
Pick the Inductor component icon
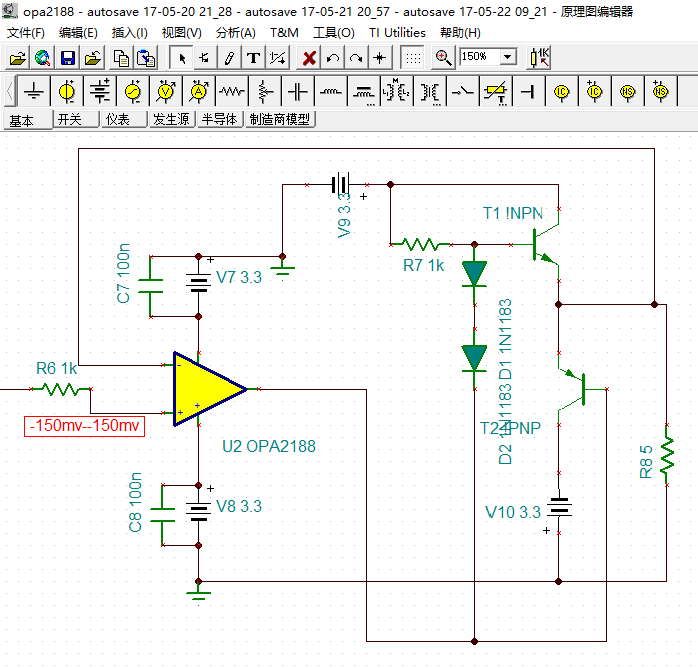[331, 92]
